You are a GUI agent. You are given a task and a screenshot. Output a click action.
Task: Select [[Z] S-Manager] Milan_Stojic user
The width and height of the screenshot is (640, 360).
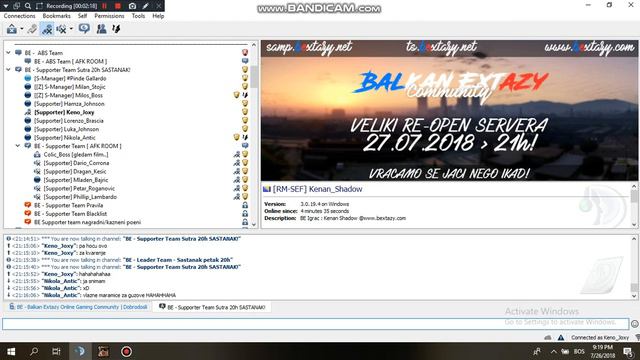[x=70, y=87]
